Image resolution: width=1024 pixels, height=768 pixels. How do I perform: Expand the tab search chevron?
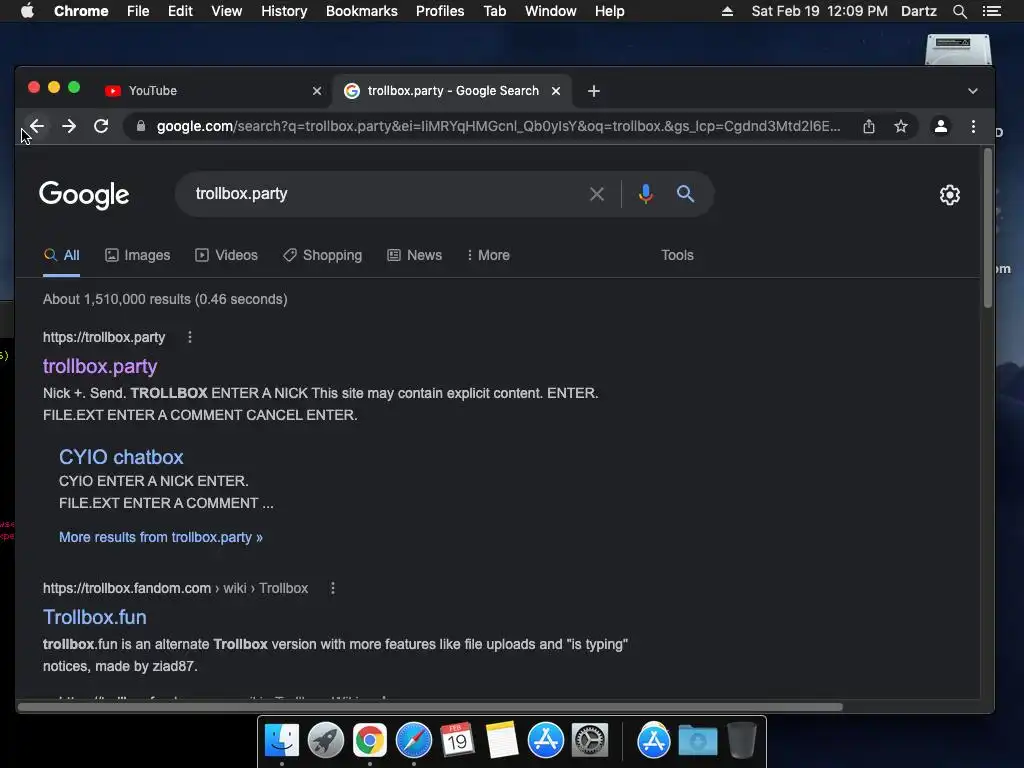[x=972, y=91]
